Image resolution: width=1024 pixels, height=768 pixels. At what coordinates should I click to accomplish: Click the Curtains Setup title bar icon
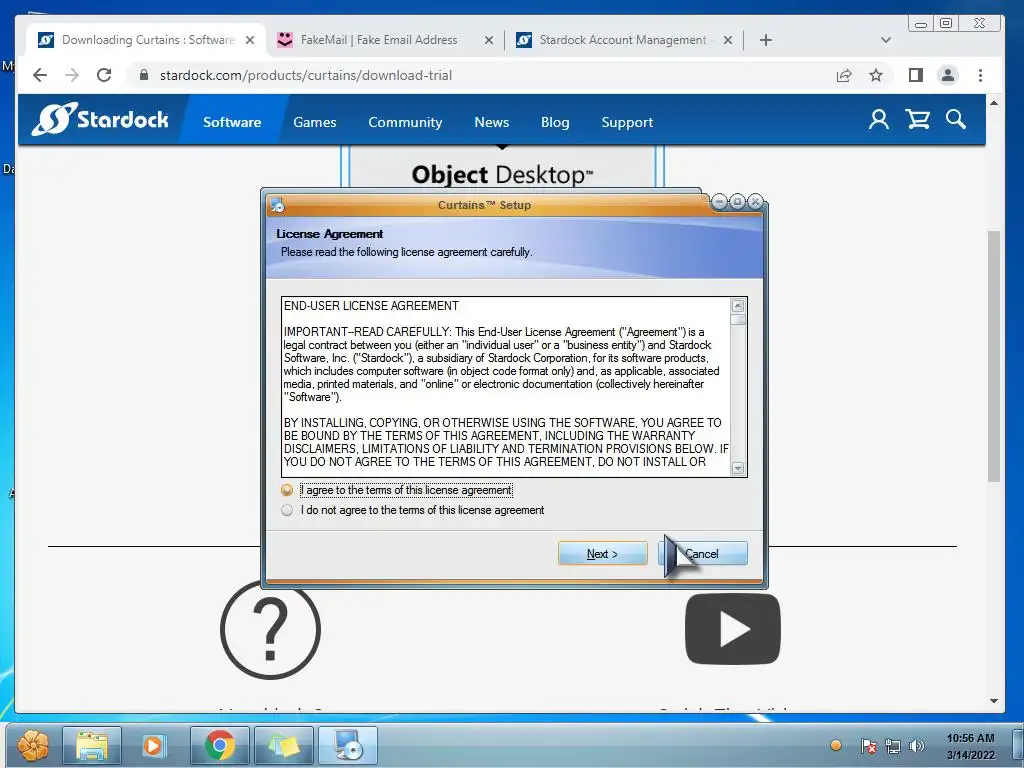click(278, 205)
